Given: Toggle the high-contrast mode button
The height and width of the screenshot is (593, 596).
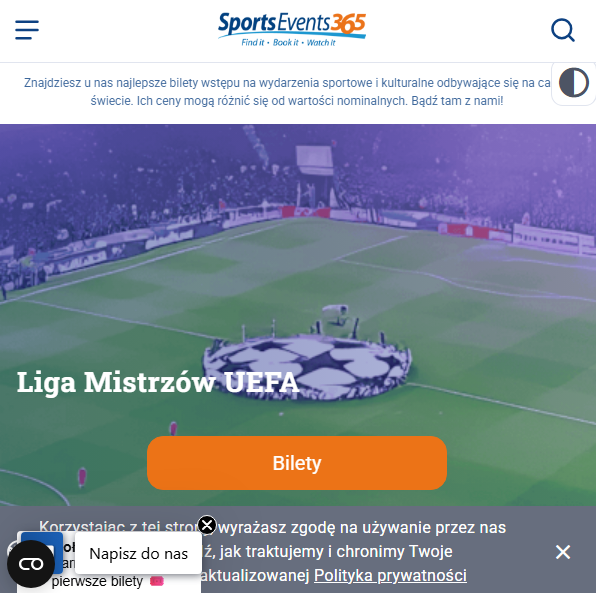Looking at the screenshot, I should tap(574, 83).
